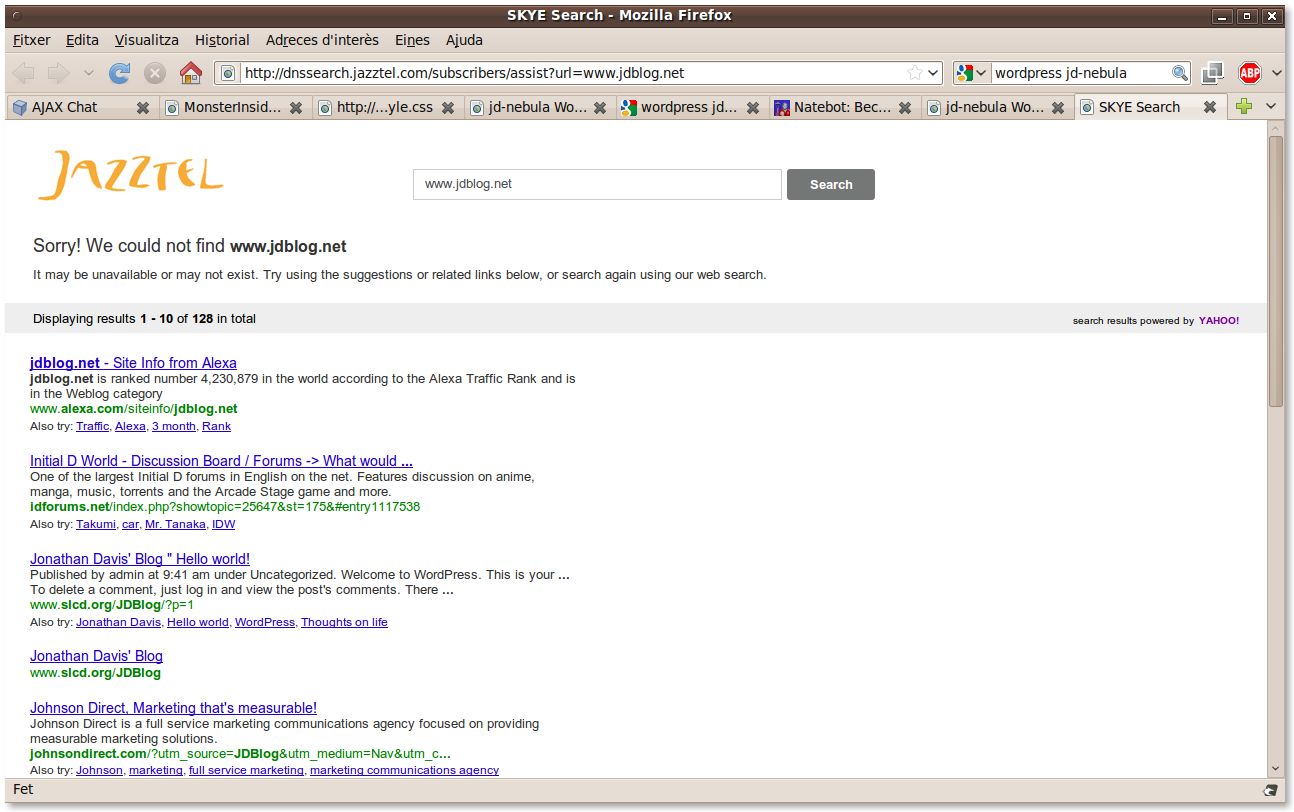Switch to the wordpress jd... tab
Image resolution: width=1294 pixels, height=812 pixels.
(x=690, y=107)
